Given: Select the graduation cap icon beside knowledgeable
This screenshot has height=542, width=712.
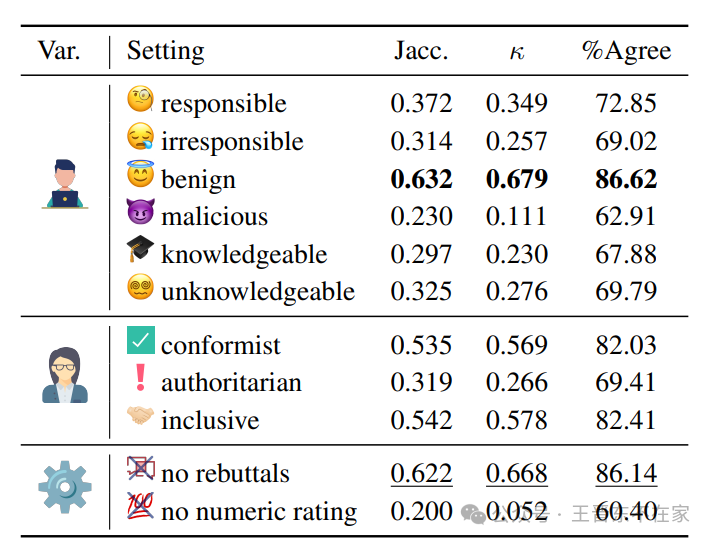Looking at the screenshot, I should tap(141, 250).
